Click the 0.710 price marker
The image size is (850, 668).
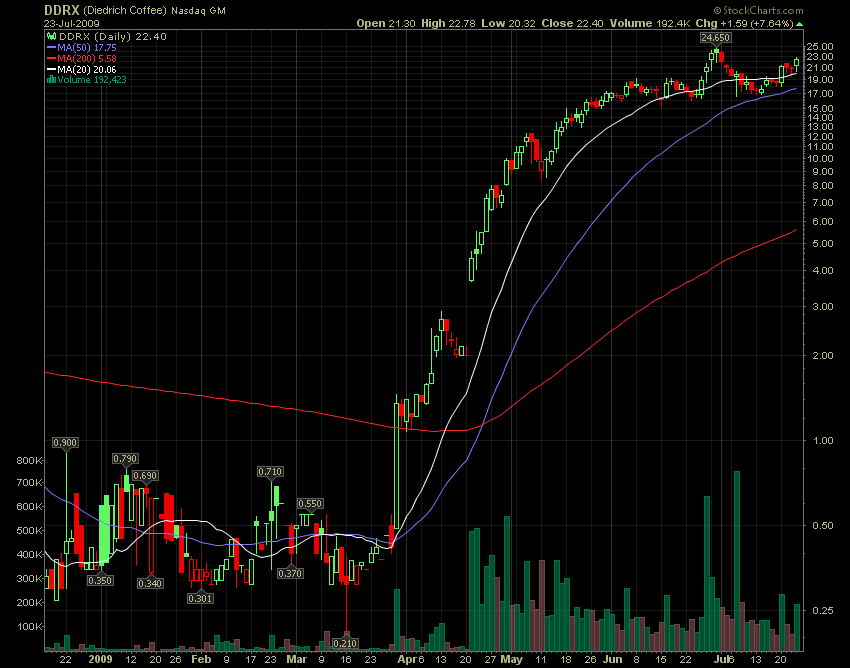pyautogui.click(x=270, y=472)
